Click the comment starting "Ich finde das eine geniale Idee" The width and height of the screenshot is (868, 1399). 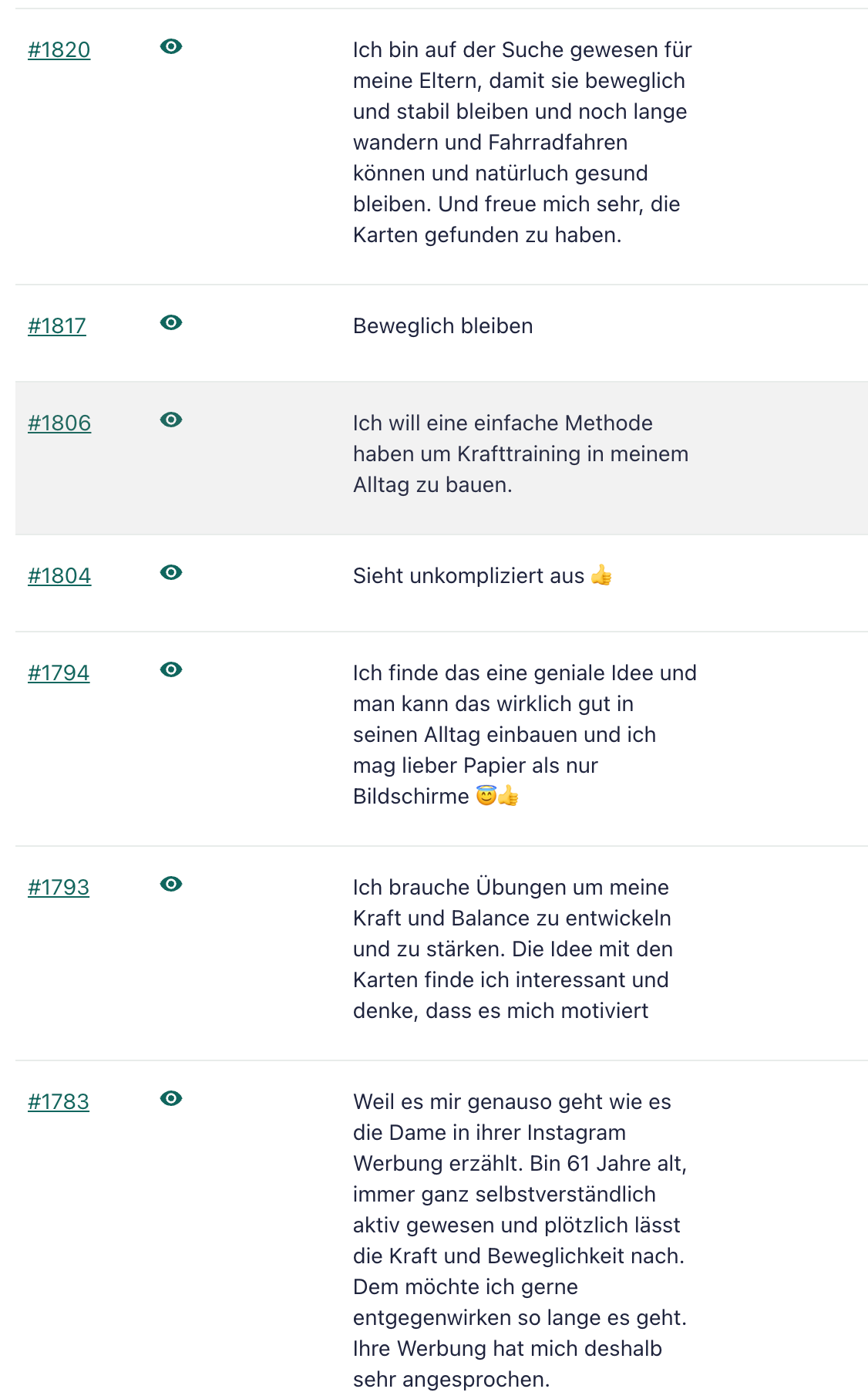pos(524,734)
